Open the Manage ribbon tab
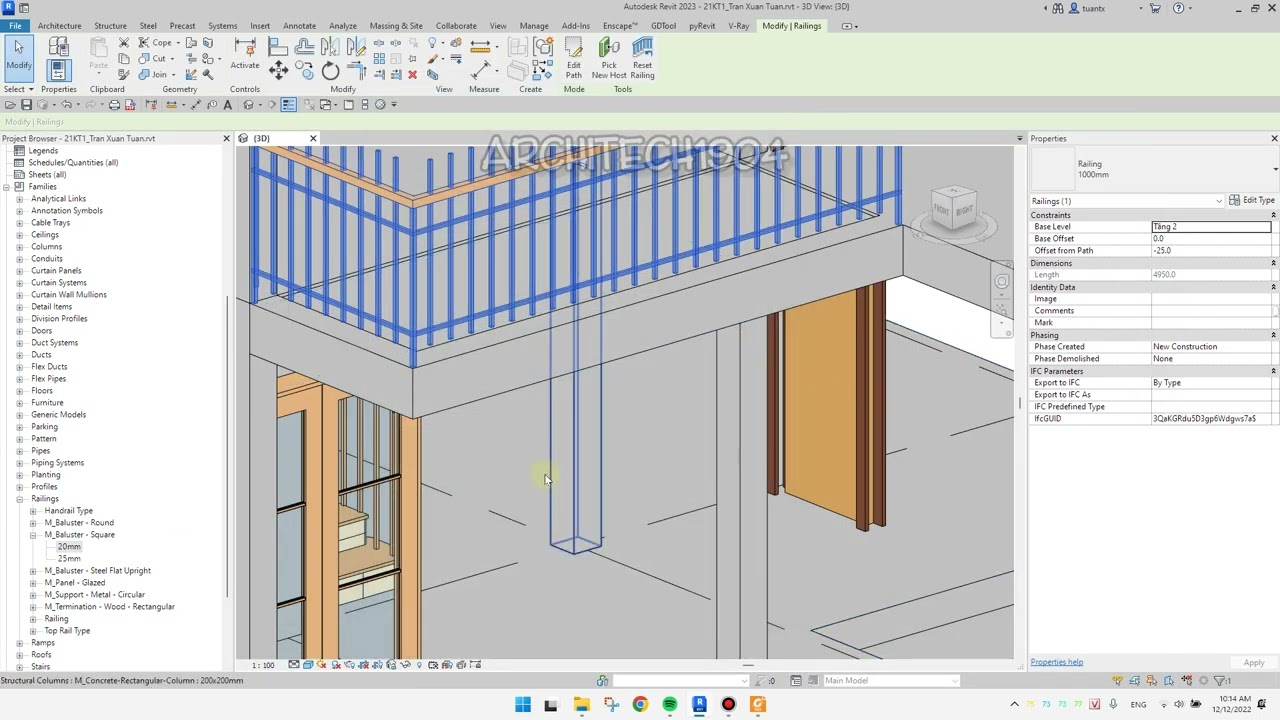1280x720 pixels. click(x=534, y=26)
